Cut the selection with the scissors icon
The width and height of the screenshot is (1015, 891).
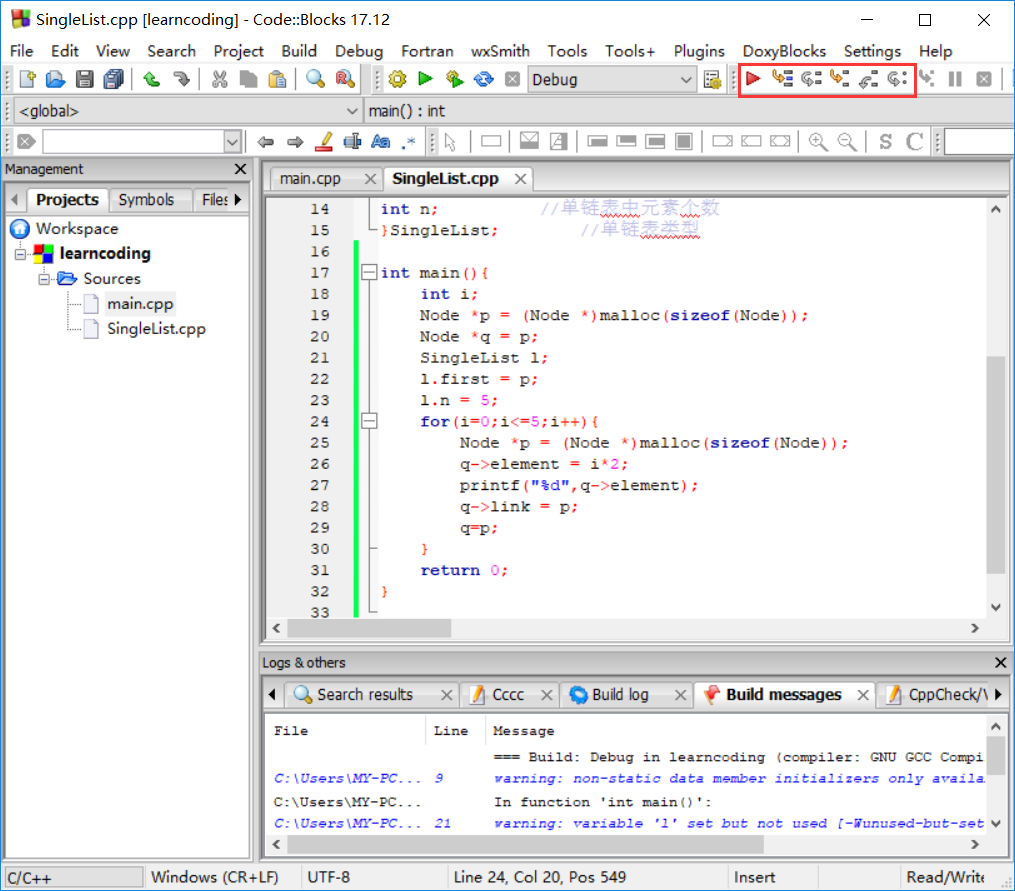pyautogui.click(x=219, y=80)
